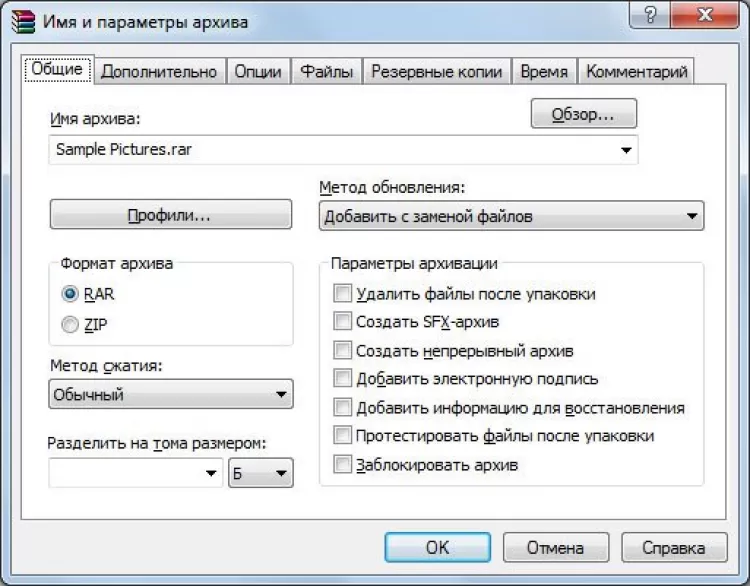Check 'Создать непрерывный архив' option
The width and height of the screenshot is (750, 586).
pyautogui.click(x=343, y=351)
